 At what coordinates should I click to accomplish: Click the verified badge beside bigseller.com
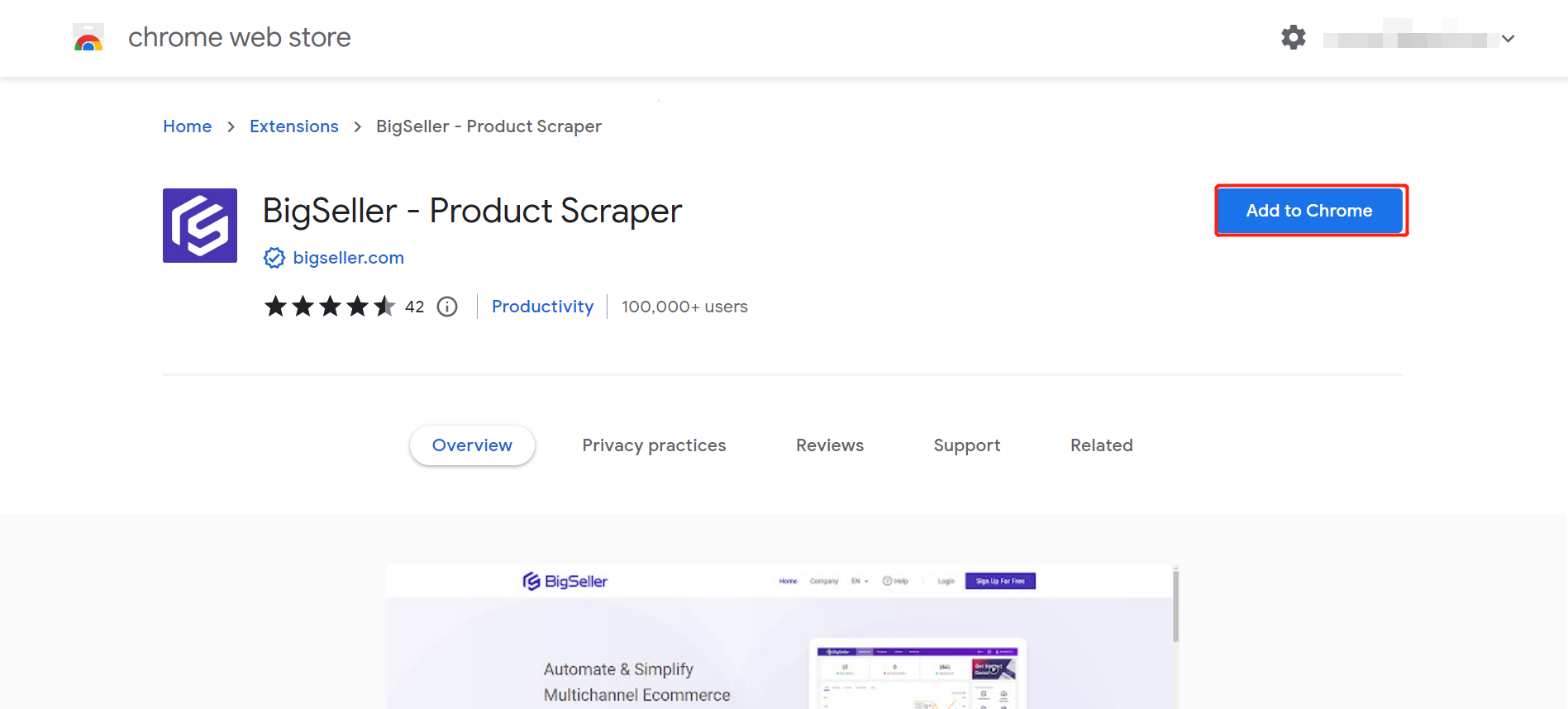274,257
